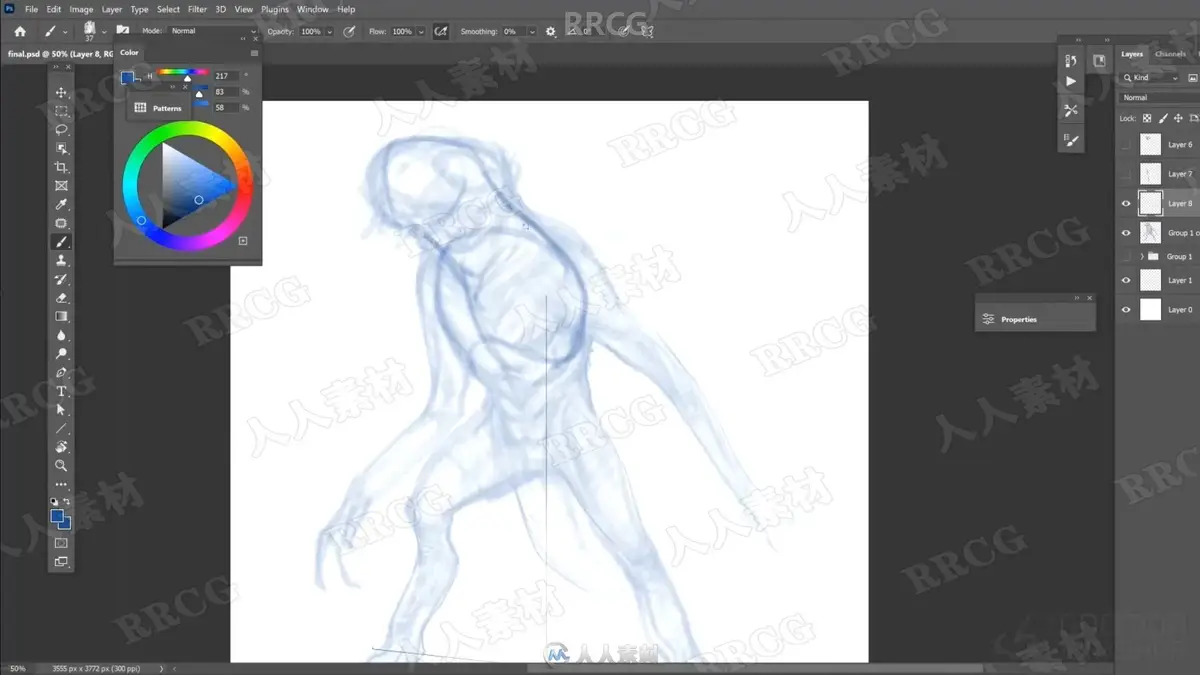Expand Group 1 folder arrow

(1142, 257)
